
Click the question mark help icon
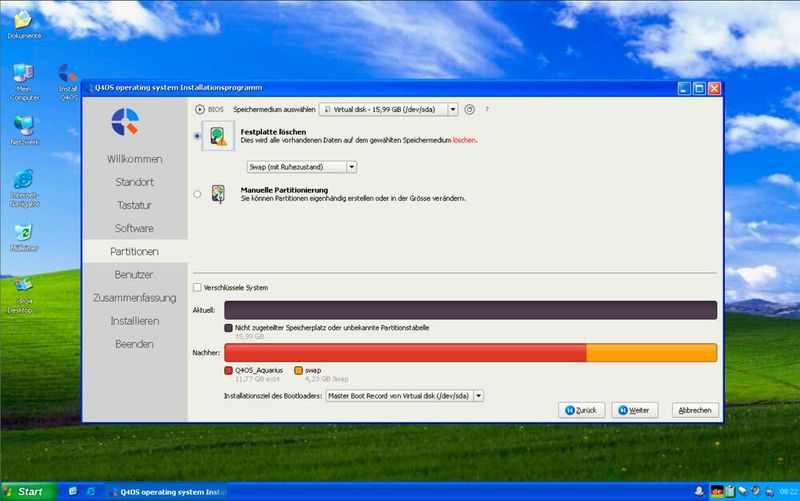[x=487, y=109]
